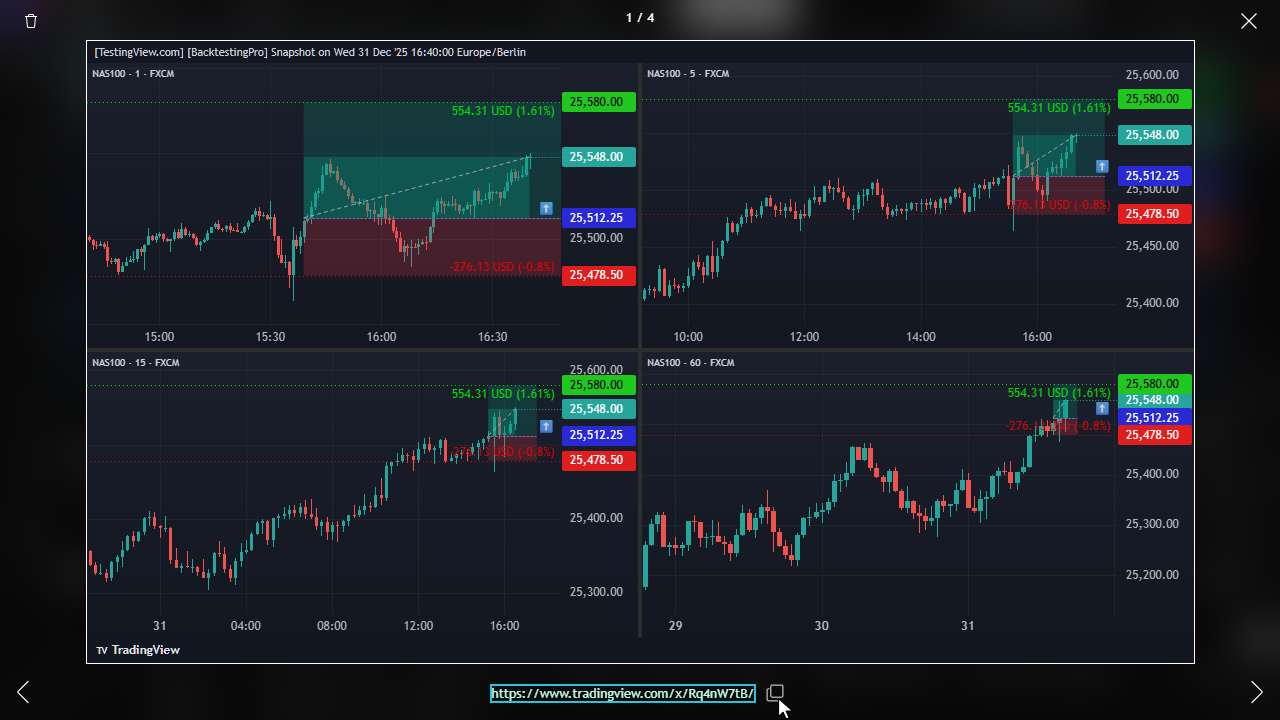Click the blue up-arrow in the 5-minute chart
1280x720 pixels.
(1102, 166)
